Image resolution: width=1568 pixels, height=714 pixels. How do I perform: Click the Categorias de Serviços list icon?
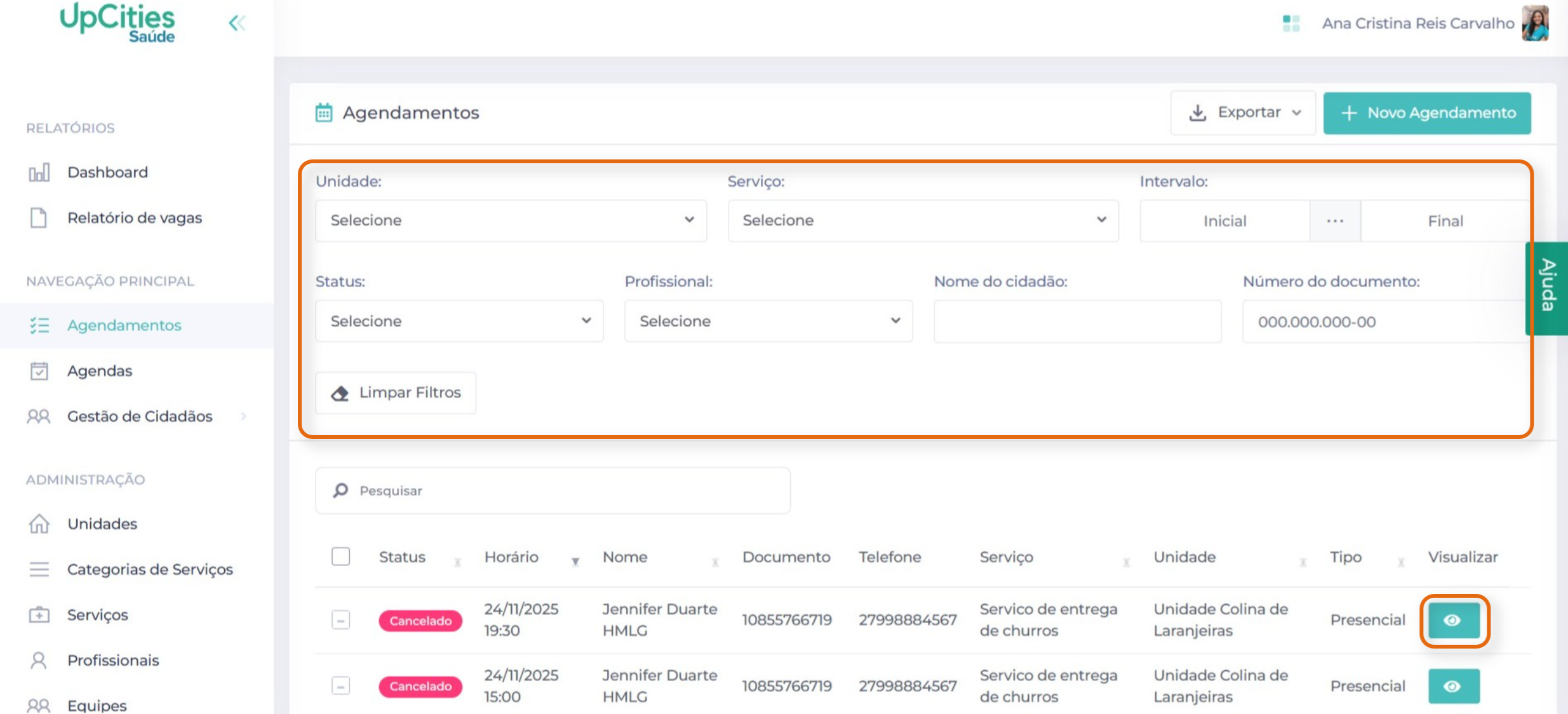[39, 569]
